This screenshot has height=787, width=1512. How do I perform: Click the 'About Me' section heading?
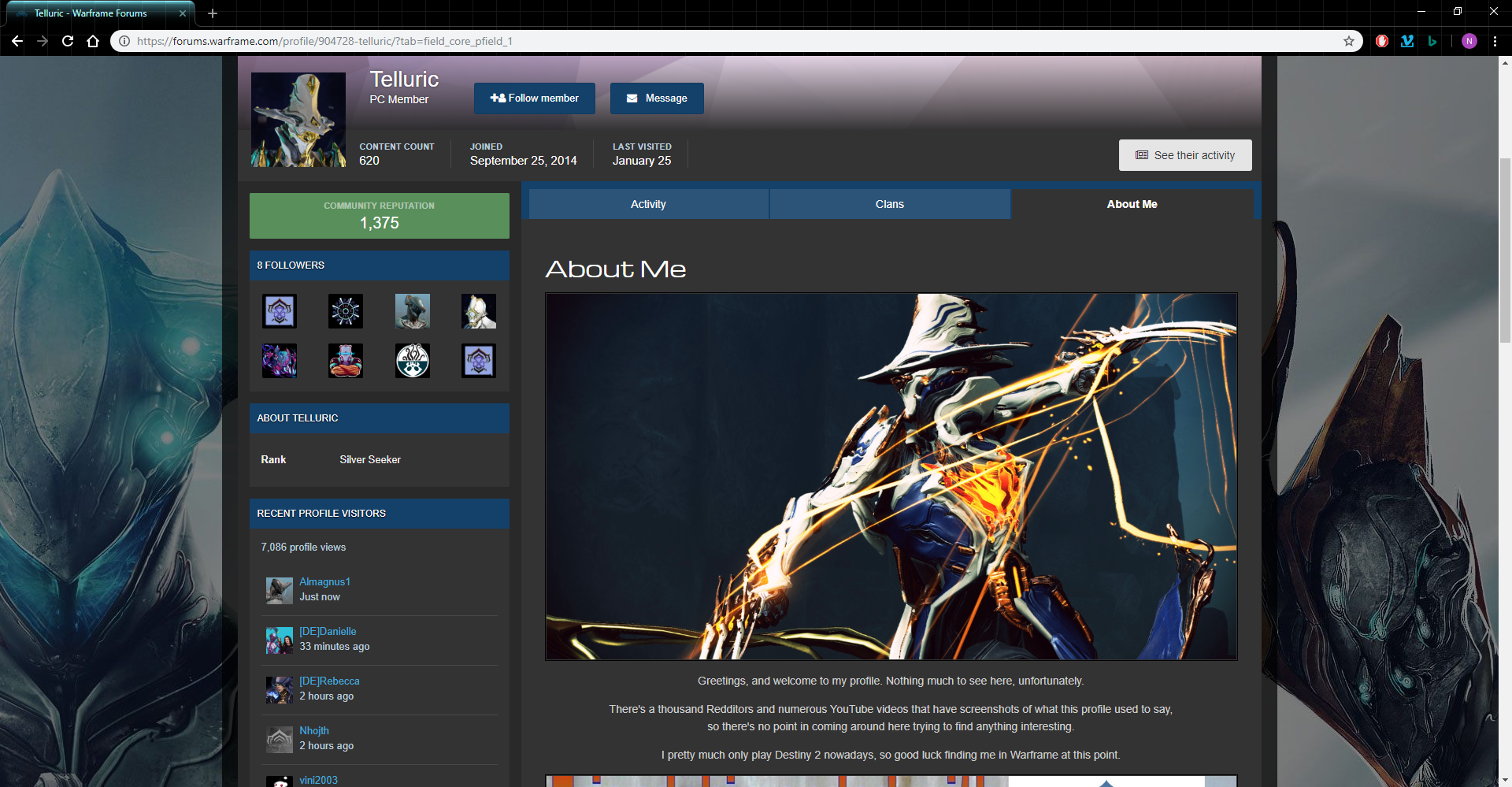click(x=616, y=269)
